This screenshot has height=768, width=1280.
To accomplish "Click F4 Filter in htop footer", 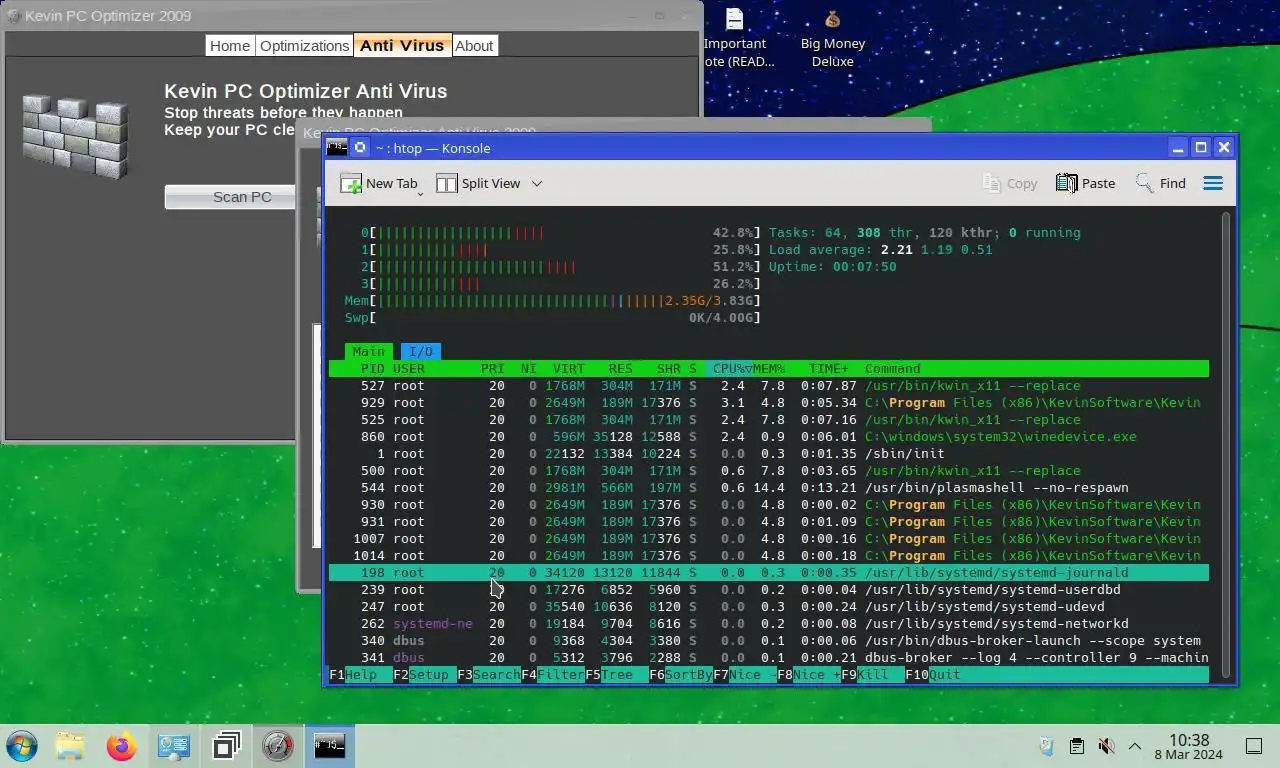I will pos(553,674).
